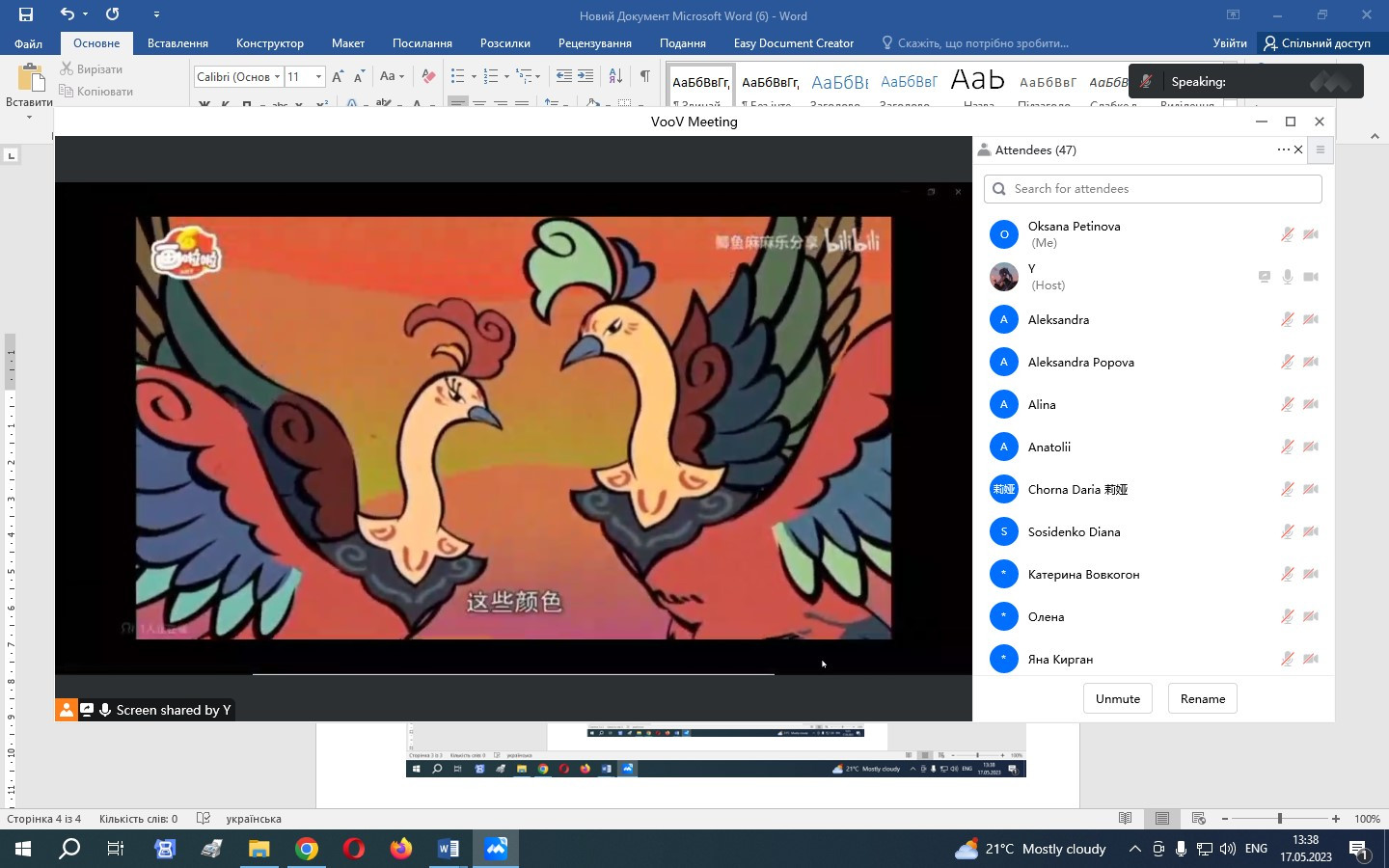Screen dimensions: 1389x868
Task: Click the Redo/Repeat icon in Word
Action: tap(113, 14)
